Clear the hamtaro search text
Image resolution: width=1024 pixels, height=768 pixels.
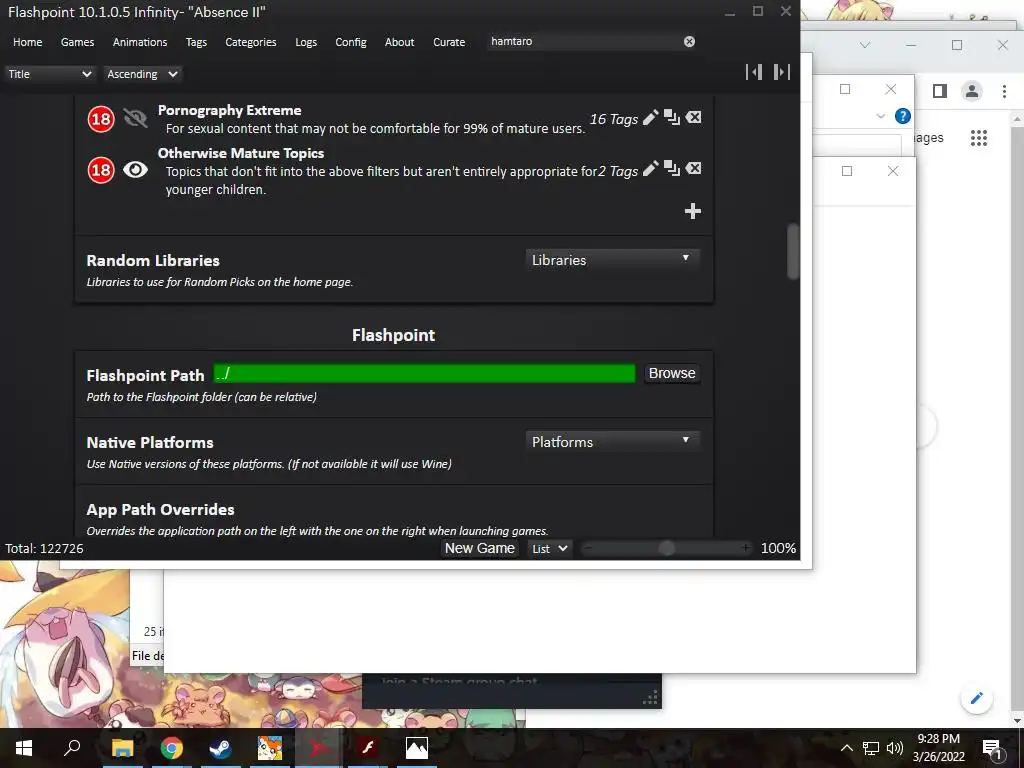click(689, 42)
